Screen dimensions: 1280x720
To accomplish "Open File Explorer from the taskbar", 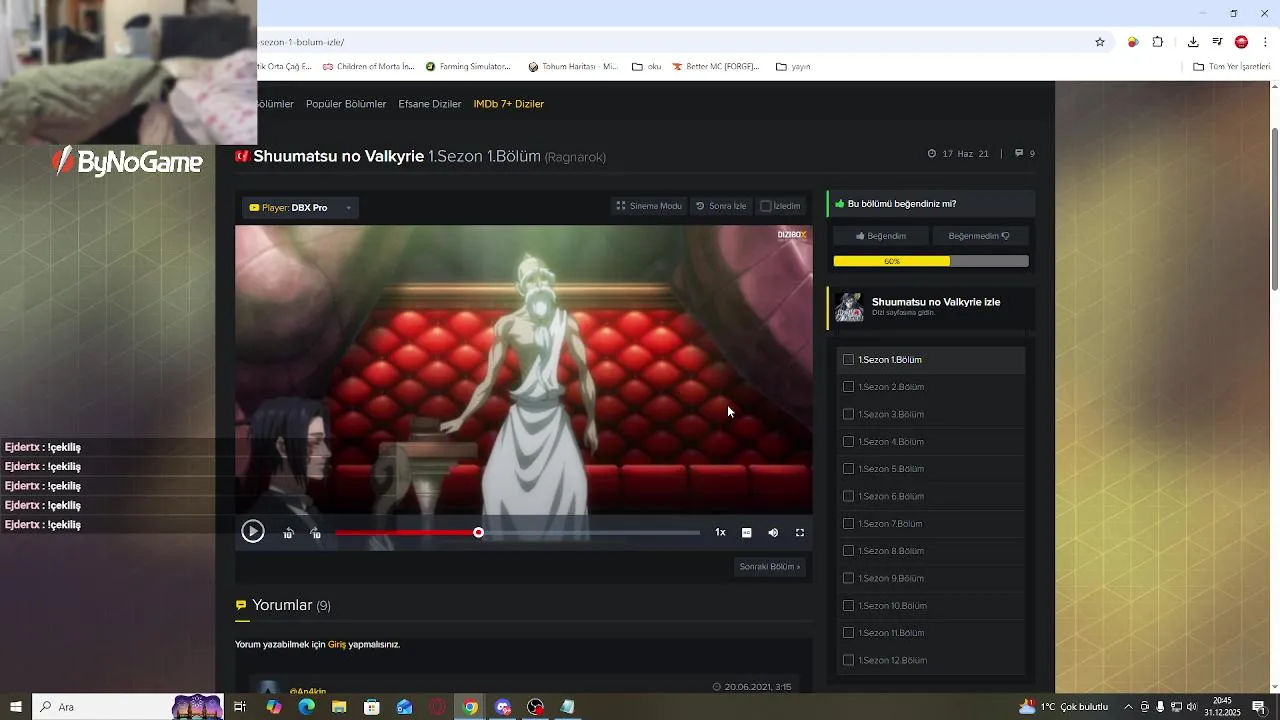I will pyautogui.click(x=339, y=707).
